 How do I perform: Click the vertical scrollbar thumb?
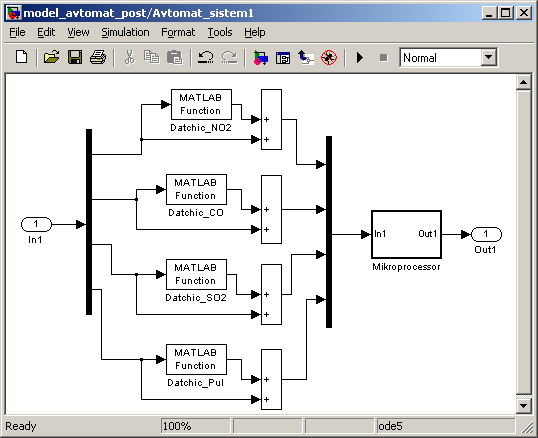pos(524,242)
